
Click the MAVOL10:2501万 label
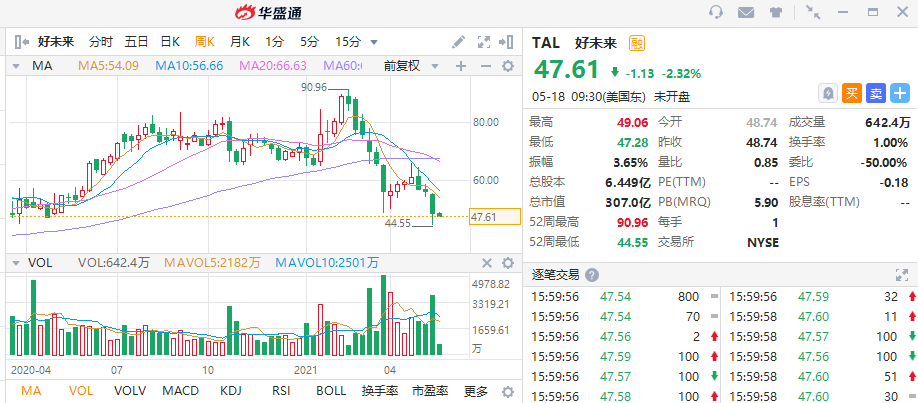[x=327, y=263]
